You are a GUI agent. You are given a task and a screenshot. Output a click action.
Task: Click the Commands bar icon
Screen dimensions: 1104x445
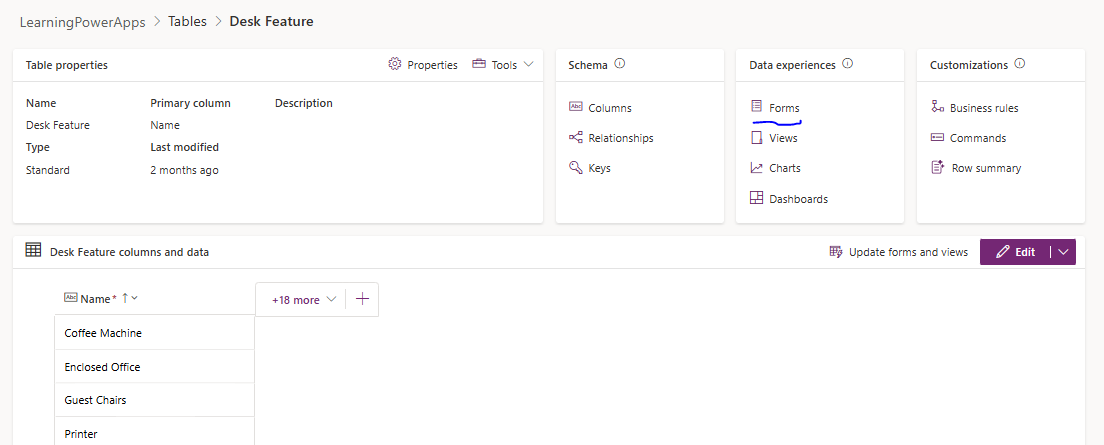(x=937, y=137)
